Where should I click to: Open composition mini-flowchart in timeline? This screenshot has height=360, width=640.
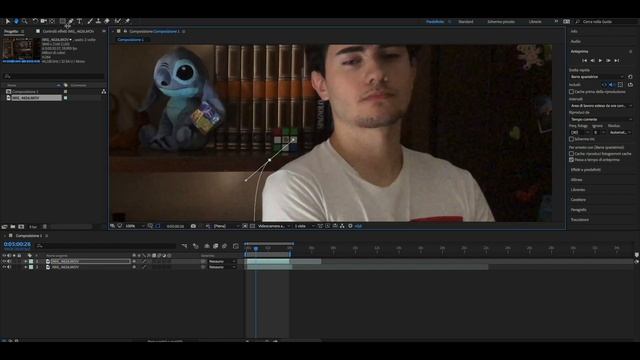(x=184, y=246)
